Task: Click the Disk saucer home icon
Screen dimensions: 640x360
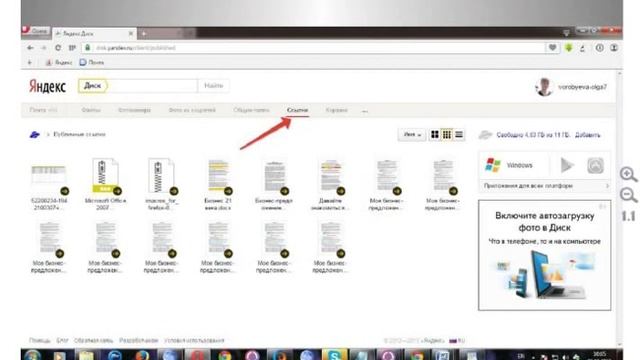Action: [35, 134]
